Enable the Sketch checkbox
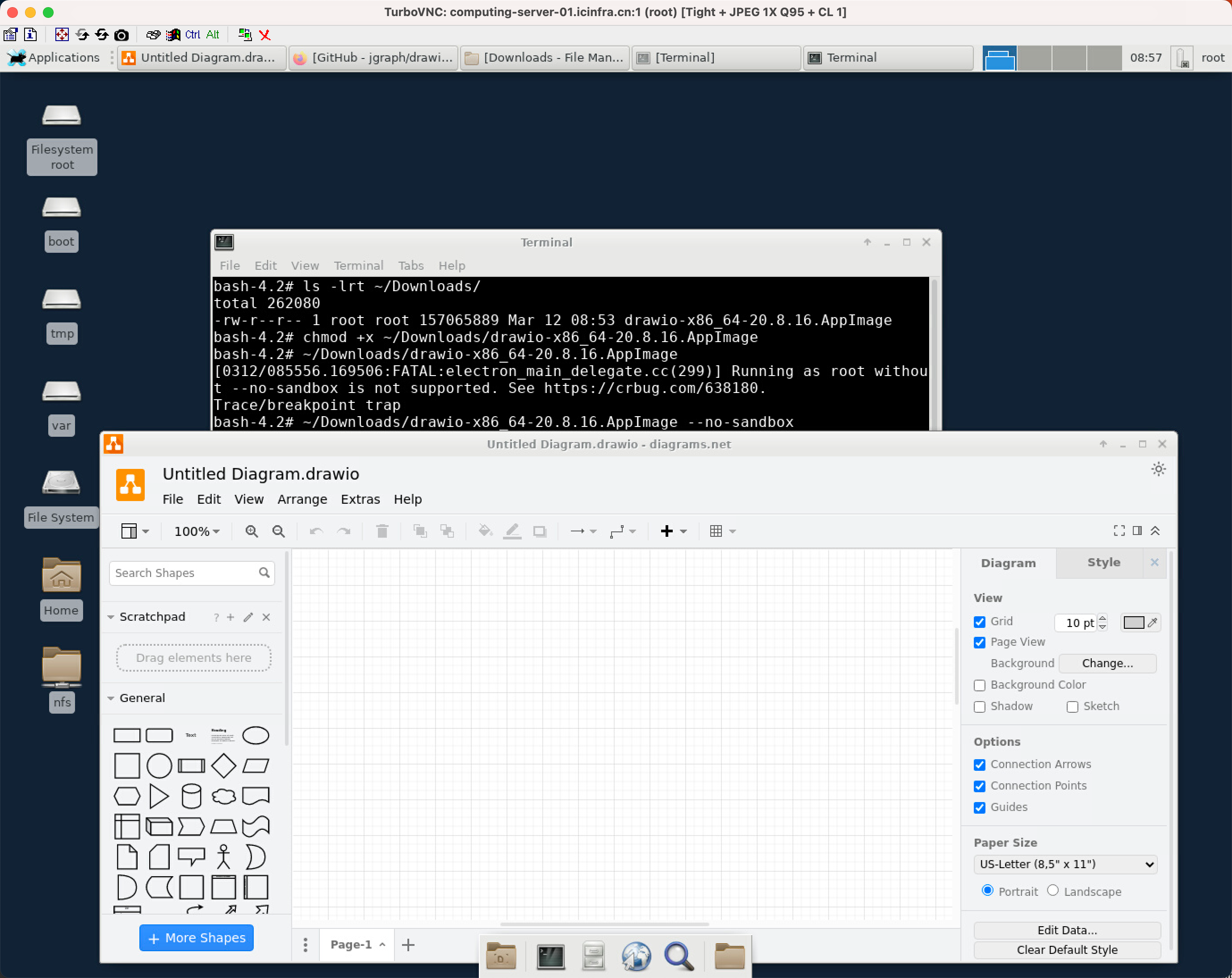Screen dimensions: 1232x978 coord(1073,706)
